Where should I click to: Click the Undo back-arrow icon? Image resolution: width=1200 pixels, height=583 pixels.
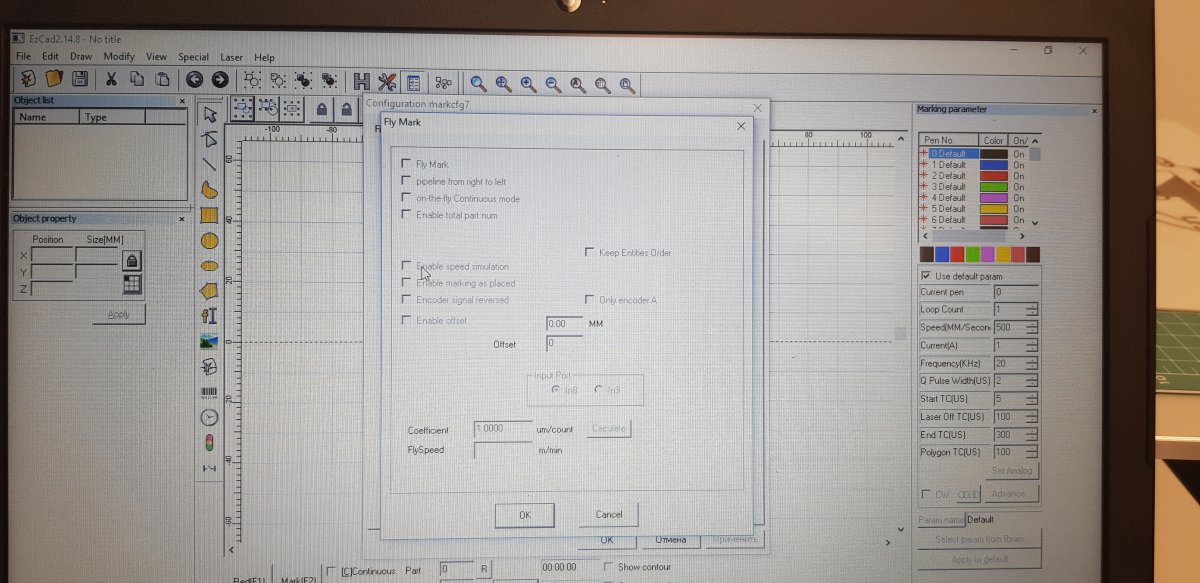[194, 79]
